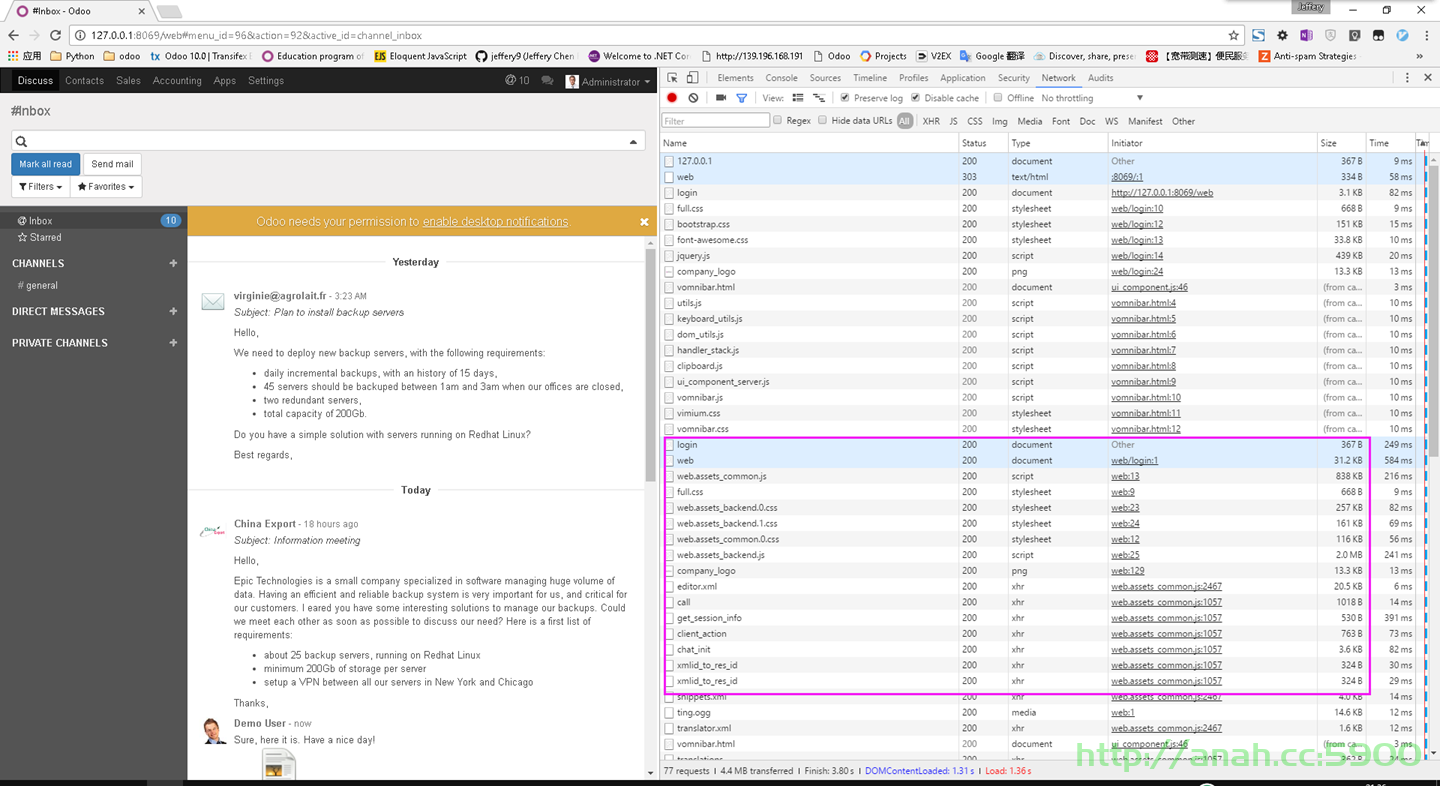Click the capture screenshots camera icon
The width and height of the screenshot is (1440, 786).
720,98
